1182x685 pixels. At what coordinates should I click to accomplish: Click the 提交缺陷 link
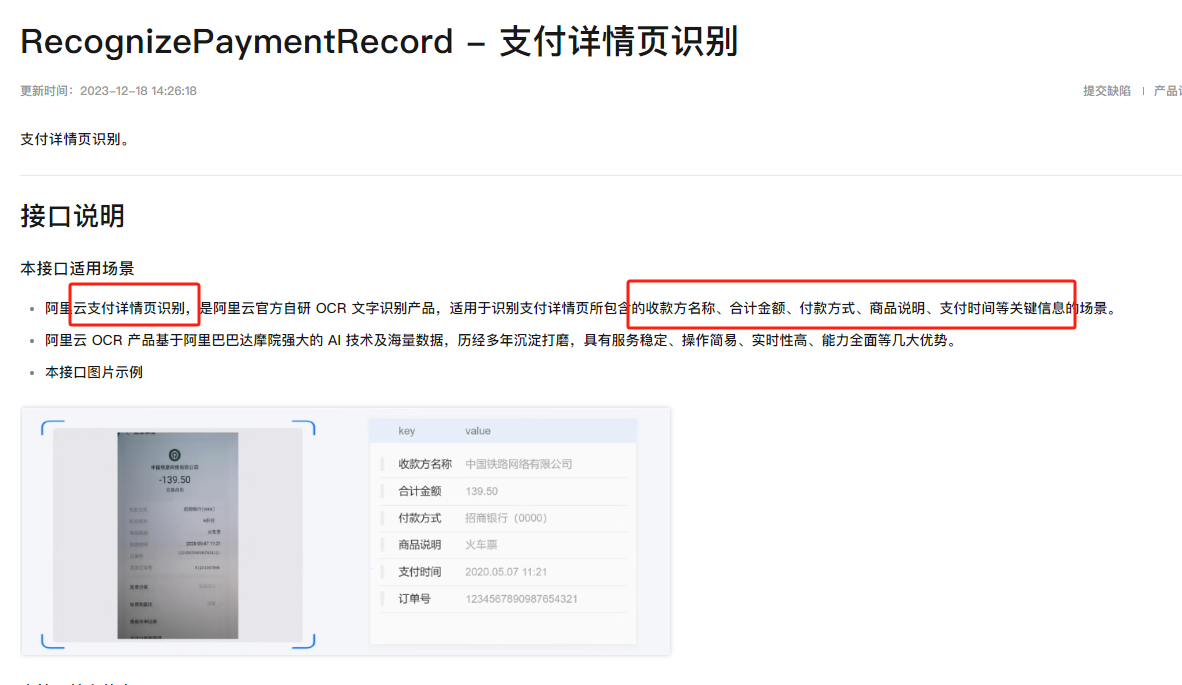1107,91
